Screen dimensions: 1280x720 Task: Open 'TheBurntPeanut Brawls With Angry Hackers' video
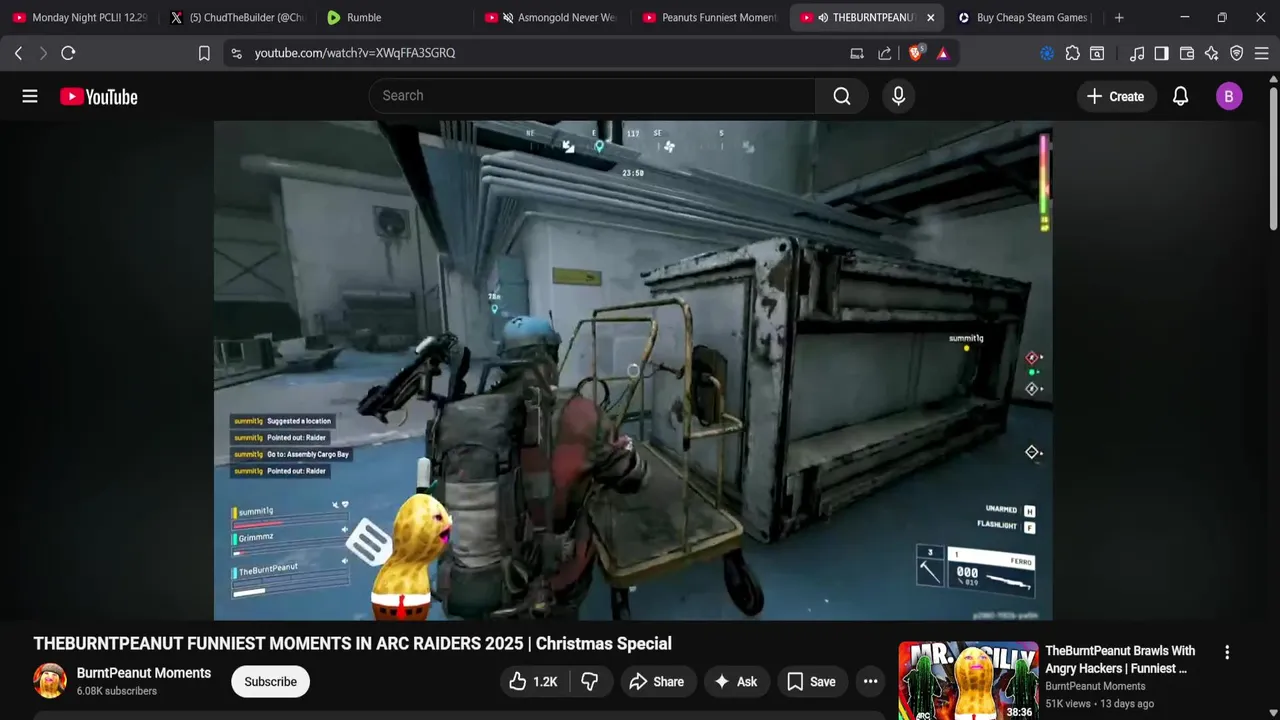click(1120, 659)
